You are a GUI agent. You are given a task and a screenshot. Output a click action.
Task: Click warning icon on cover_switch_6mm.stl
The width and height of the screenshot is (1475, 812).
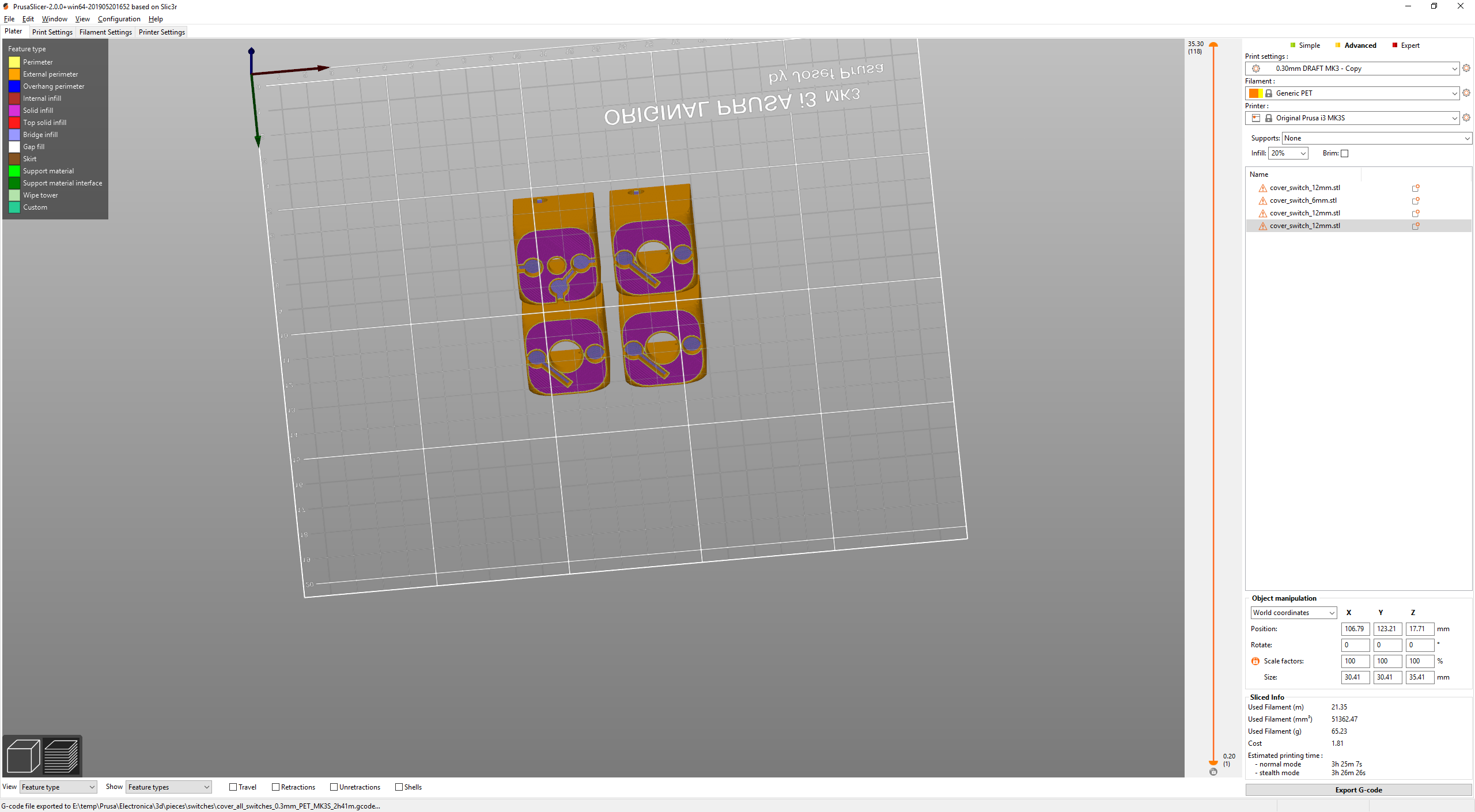(1262, 201)
